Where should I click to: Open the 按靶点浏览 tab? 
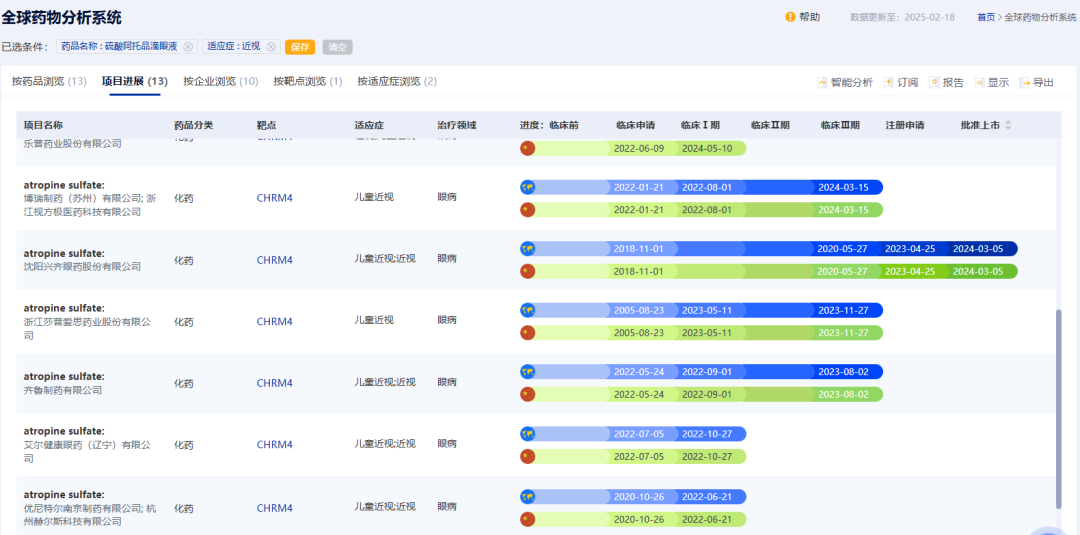point(307,81)
